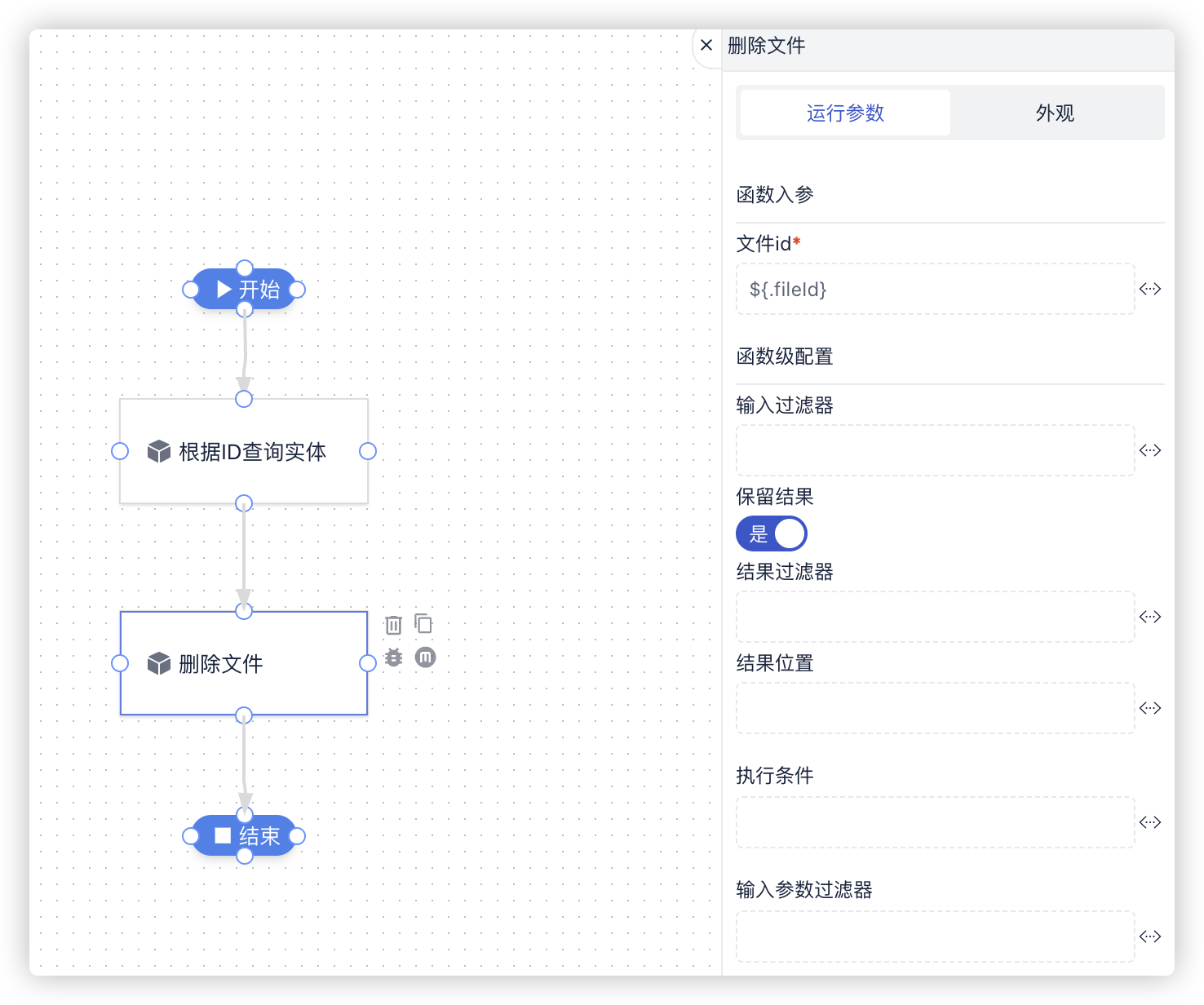The width and height of the screenshot is (1204, 1005).
Task: Select the 运行参数 tab
Action: (845, 113)
